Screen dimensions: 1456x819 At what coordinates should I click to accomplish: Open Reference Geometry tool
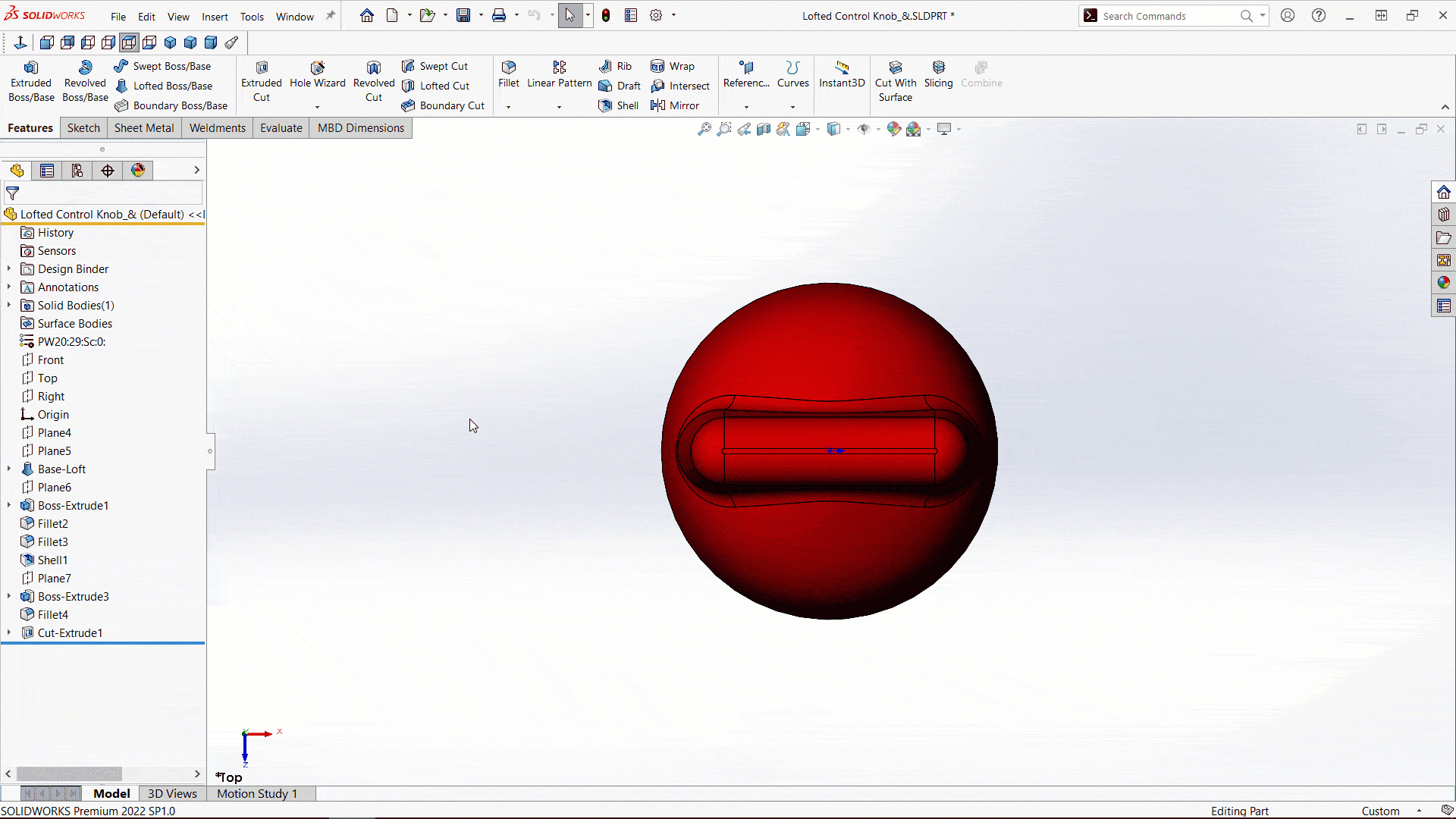[746, 75]
